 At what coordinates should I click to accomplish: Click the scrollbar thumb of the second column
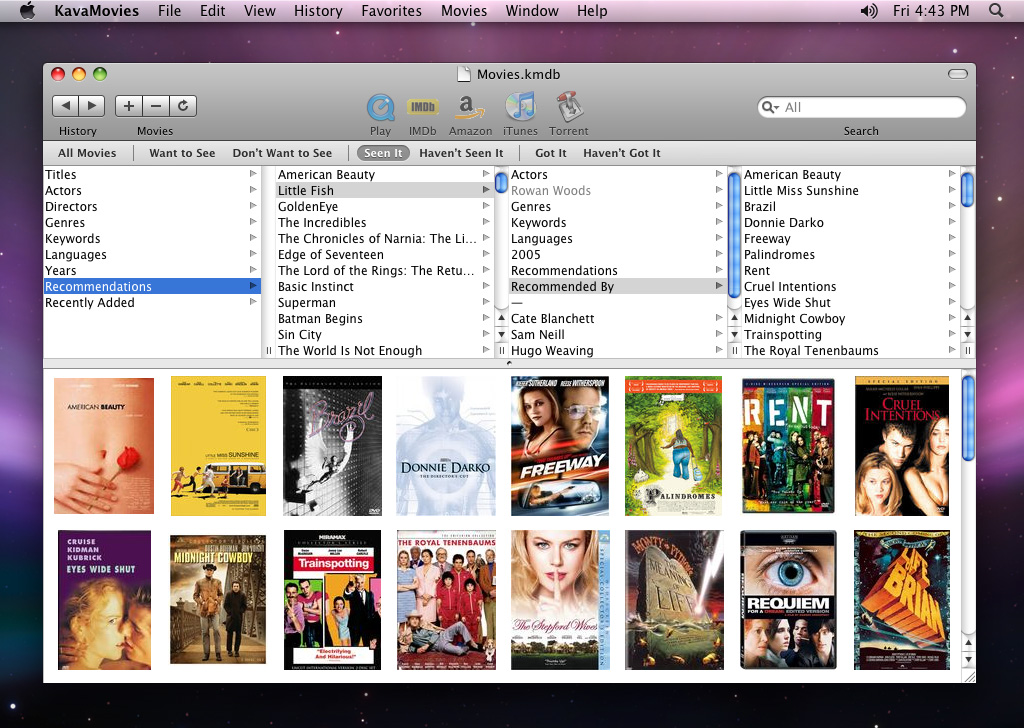click(x=502, y=181)
